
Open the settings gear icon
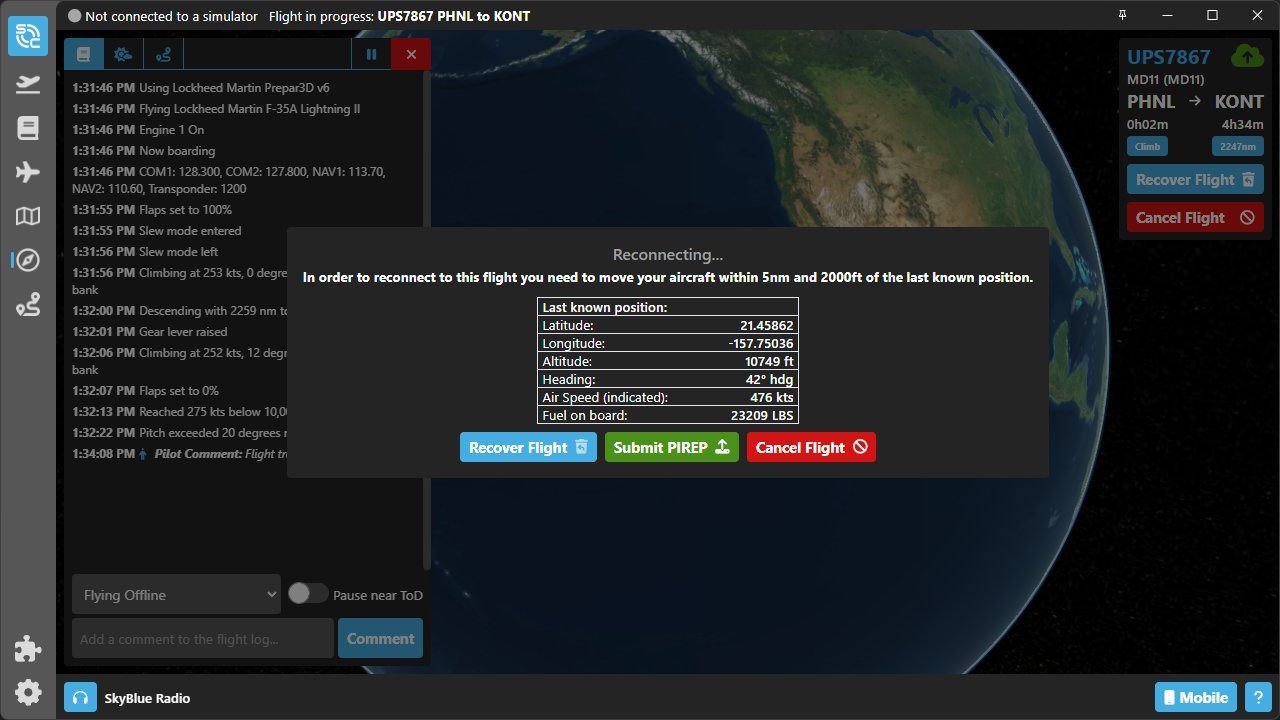[x=28, y=692]
